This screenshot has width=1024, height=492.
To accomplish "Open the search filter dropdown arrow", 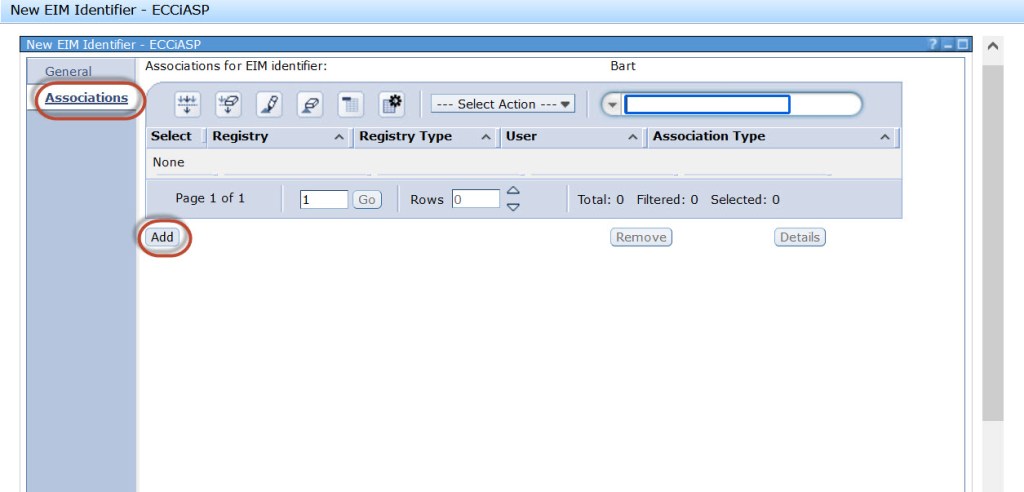I will [x=611, y=105].
